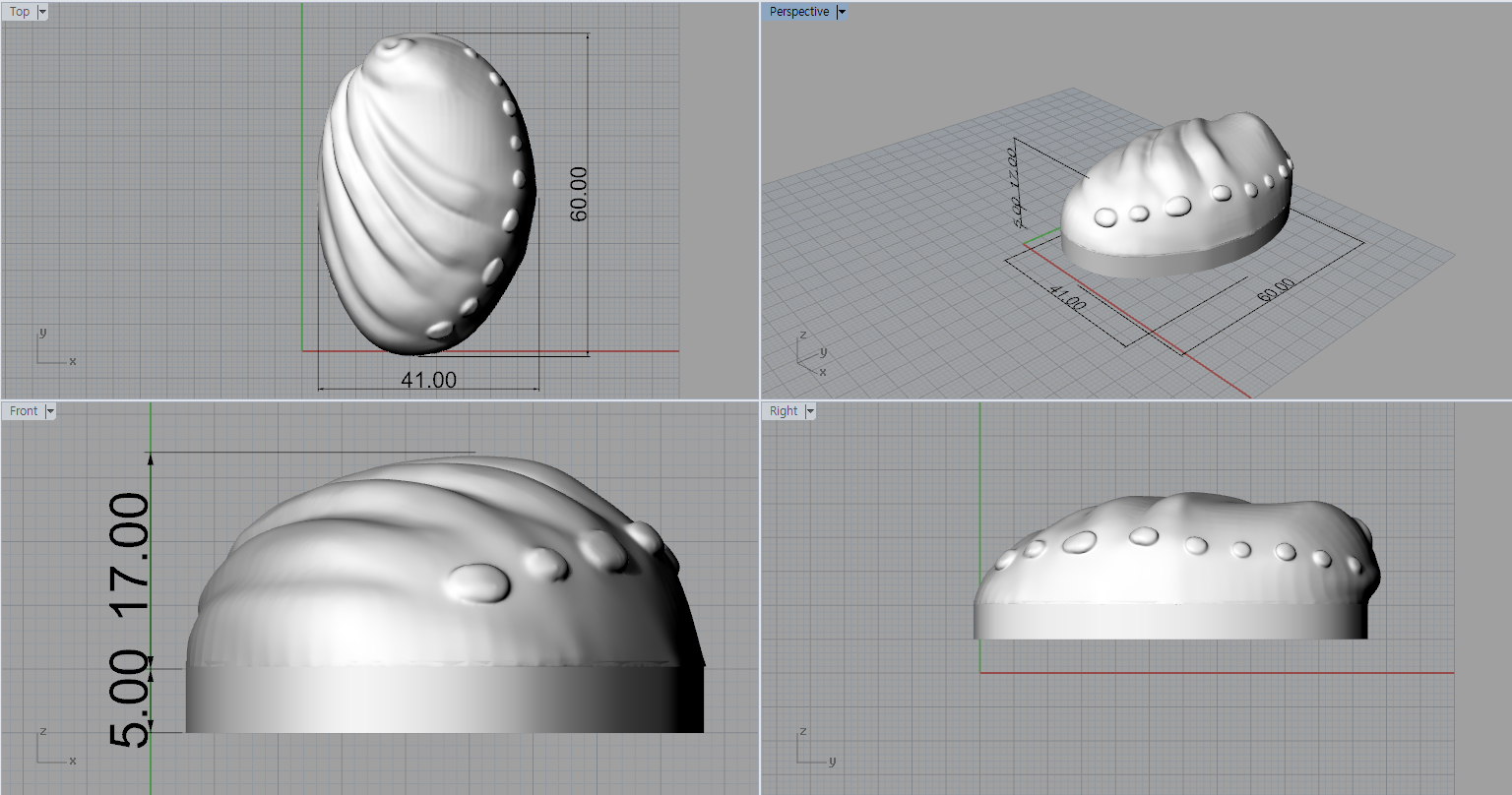This screenshot has height=795, width=1512.
Task: Select the 60.00 dimension in Top view
Action: click(578, 193)
